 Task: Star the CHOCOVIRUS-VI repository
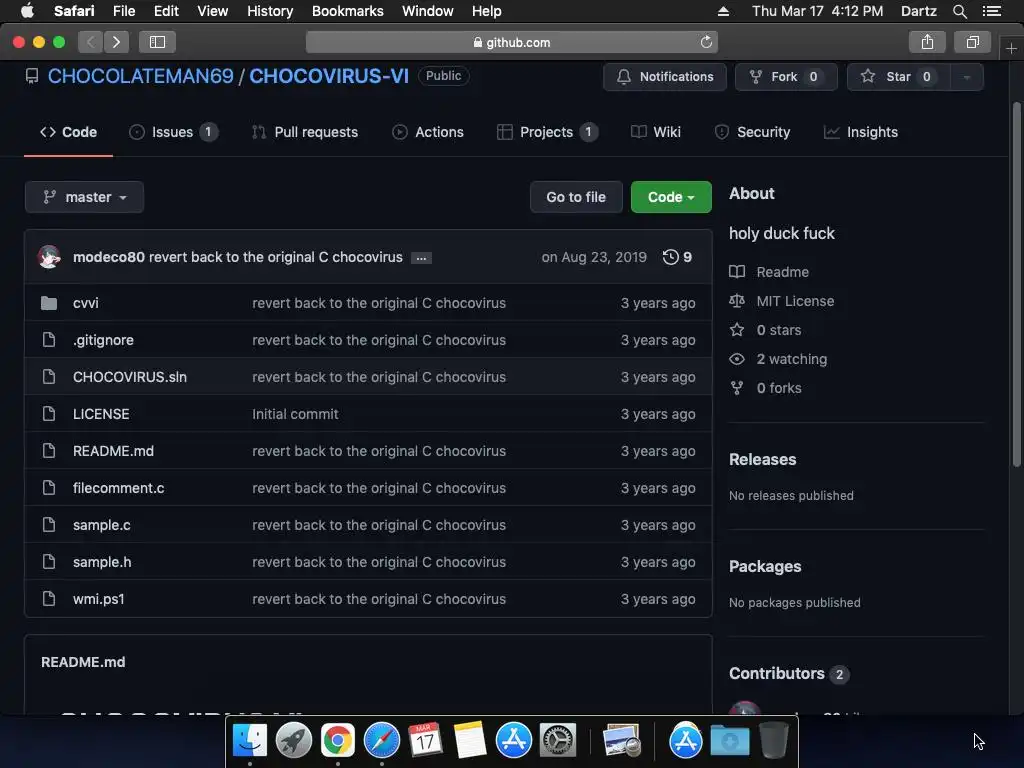click(x=899, y=77)
